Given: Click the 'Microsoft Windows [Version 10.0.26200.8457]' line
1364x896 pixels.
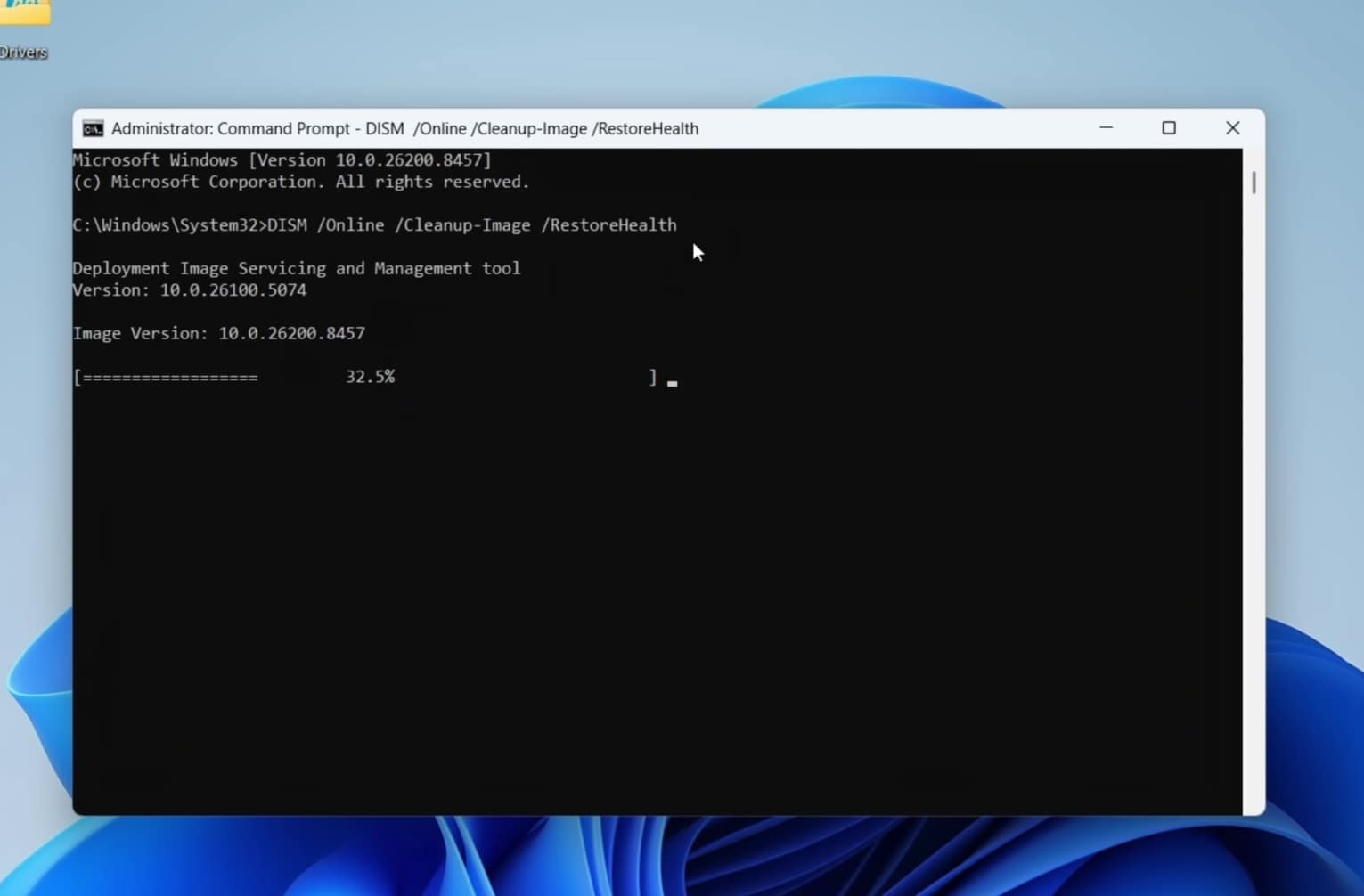Looking at the screenshot, I should coord(282,160).
